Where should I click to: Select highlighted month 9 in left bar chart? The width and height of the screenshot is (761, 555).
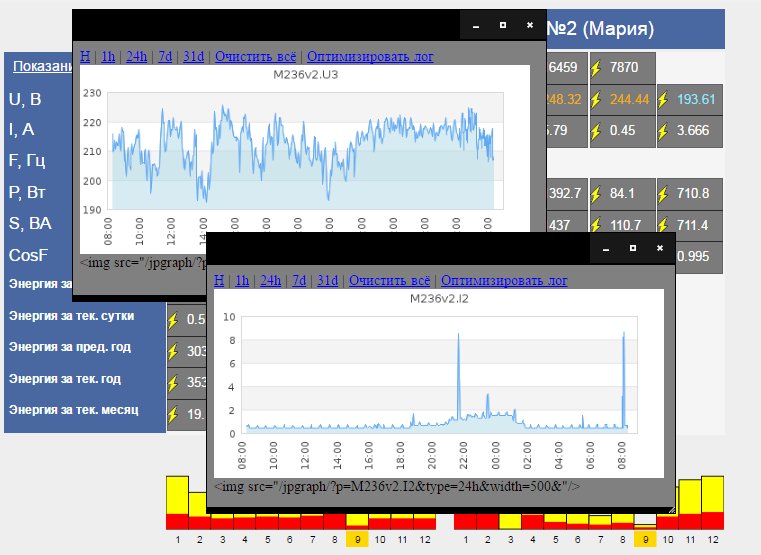[357, 540]
